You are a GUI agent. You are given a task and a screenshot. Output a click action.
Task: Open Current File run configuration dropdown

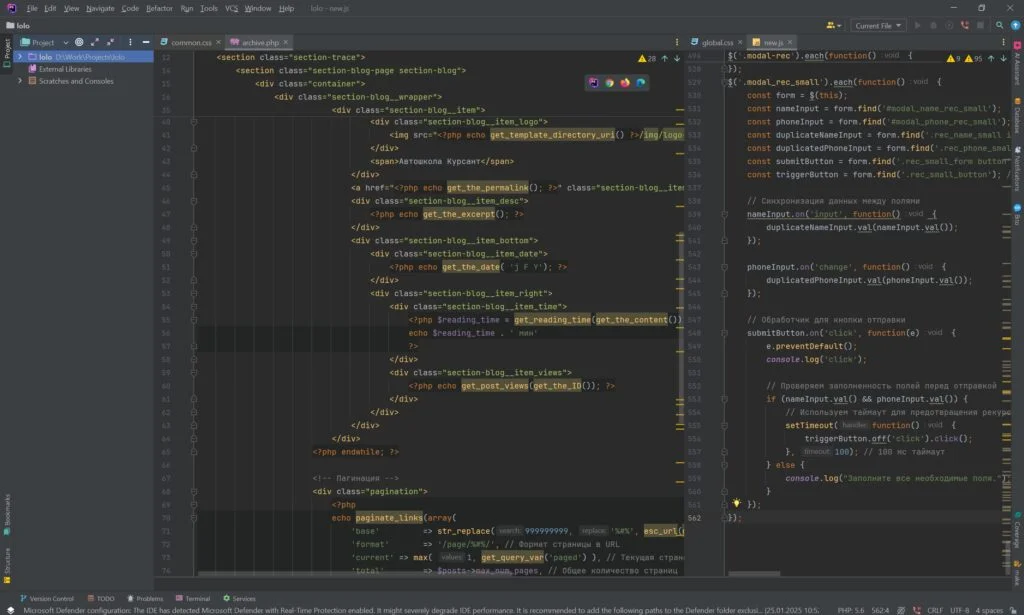click(x=878, y=25)
